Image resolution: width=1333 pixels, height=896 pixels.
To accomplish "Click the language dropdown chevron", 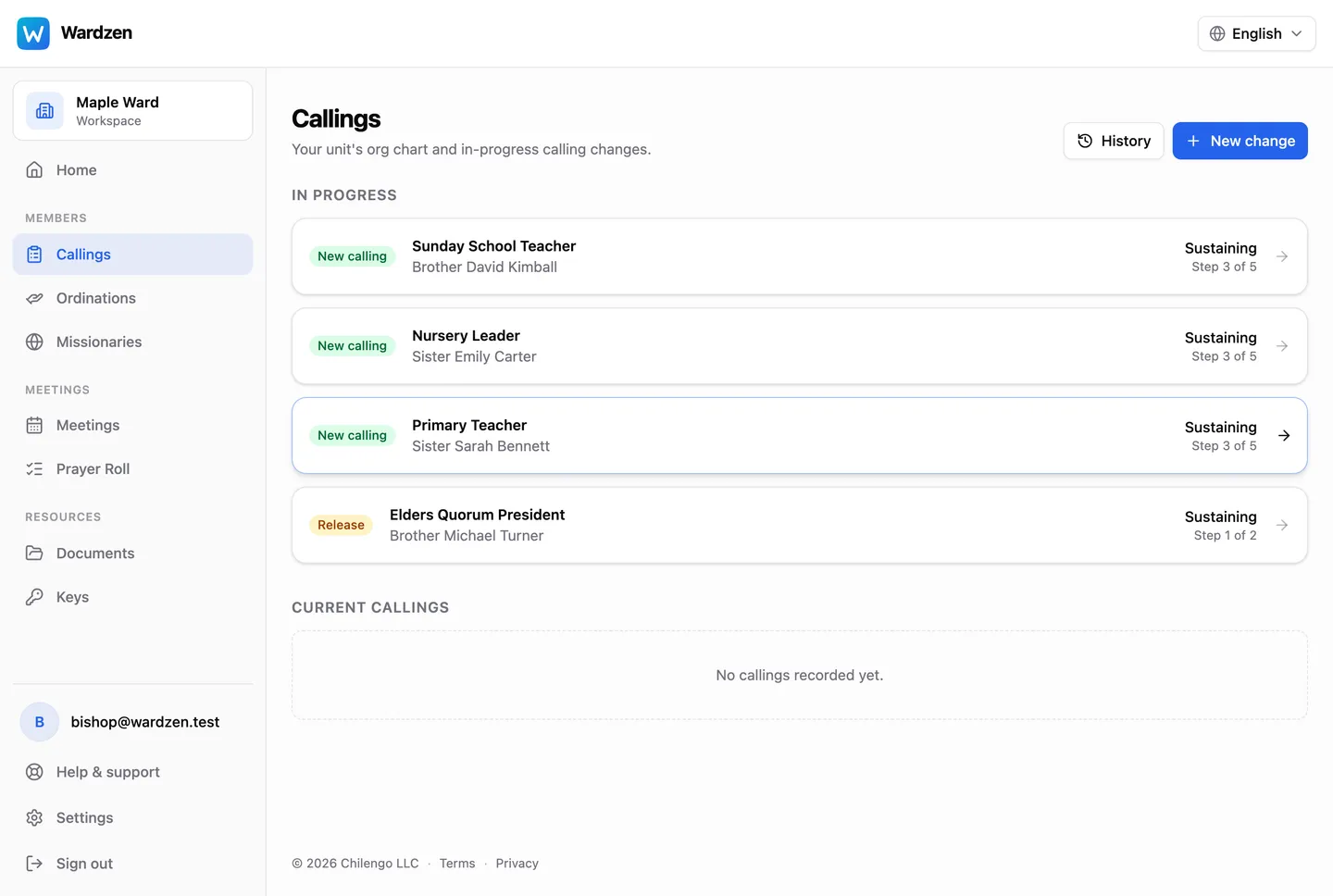I will pos(1297,33).
